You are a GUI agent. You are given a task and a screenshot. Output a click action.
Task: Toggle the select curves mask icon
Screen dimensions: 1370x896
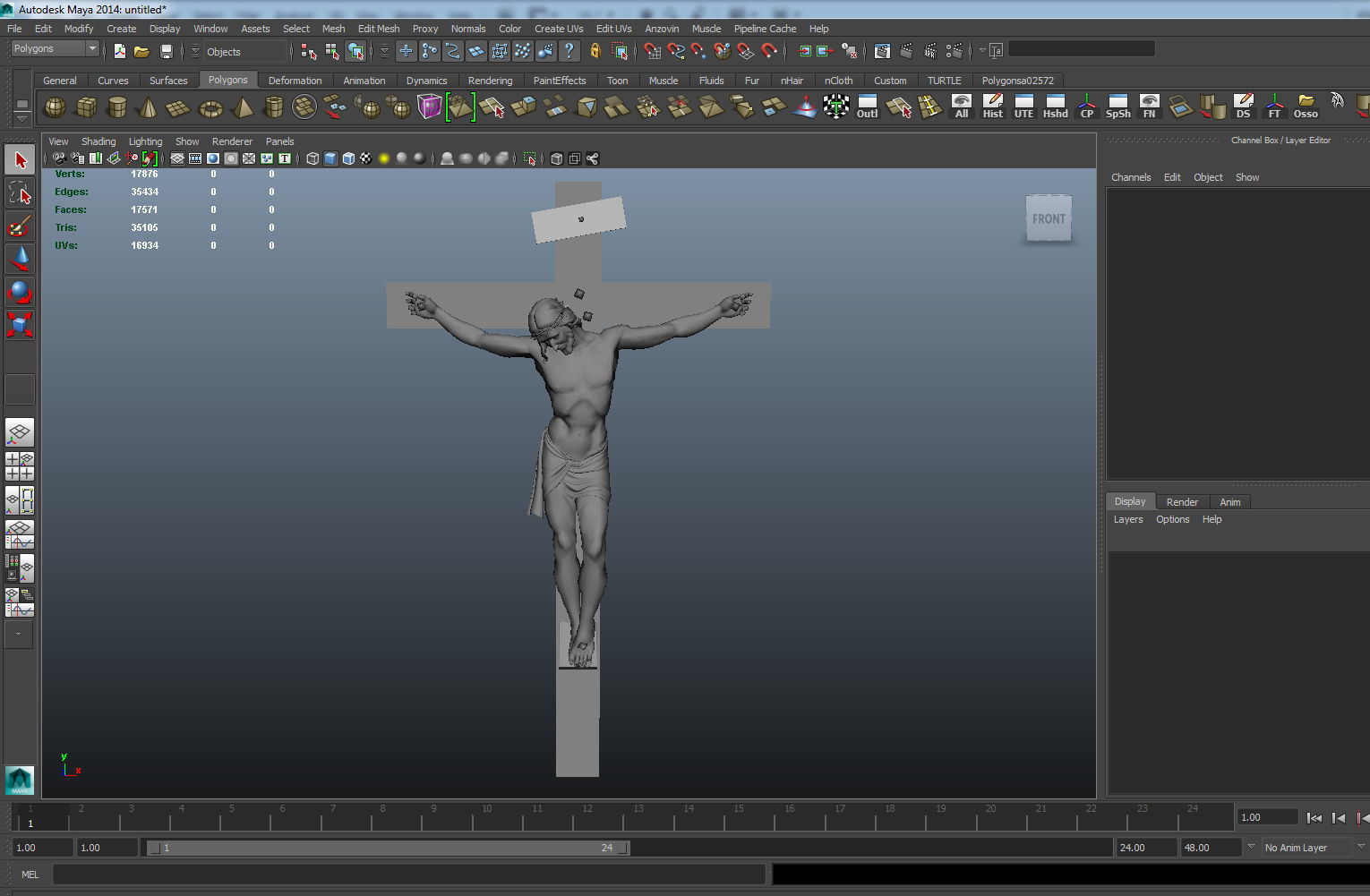pyautogui.click(x=452, y=51)
